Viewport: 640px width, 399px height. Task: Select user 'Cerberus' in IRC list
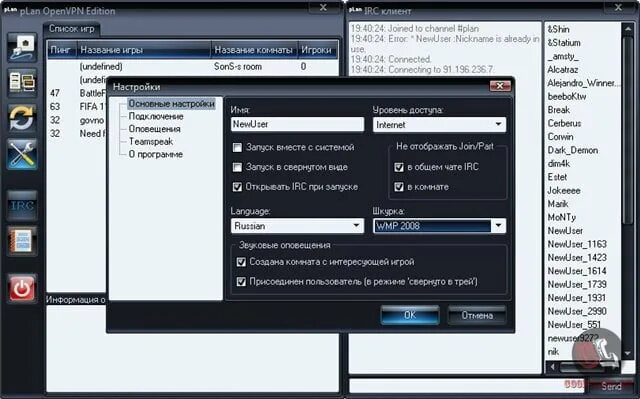coord(564,123)
